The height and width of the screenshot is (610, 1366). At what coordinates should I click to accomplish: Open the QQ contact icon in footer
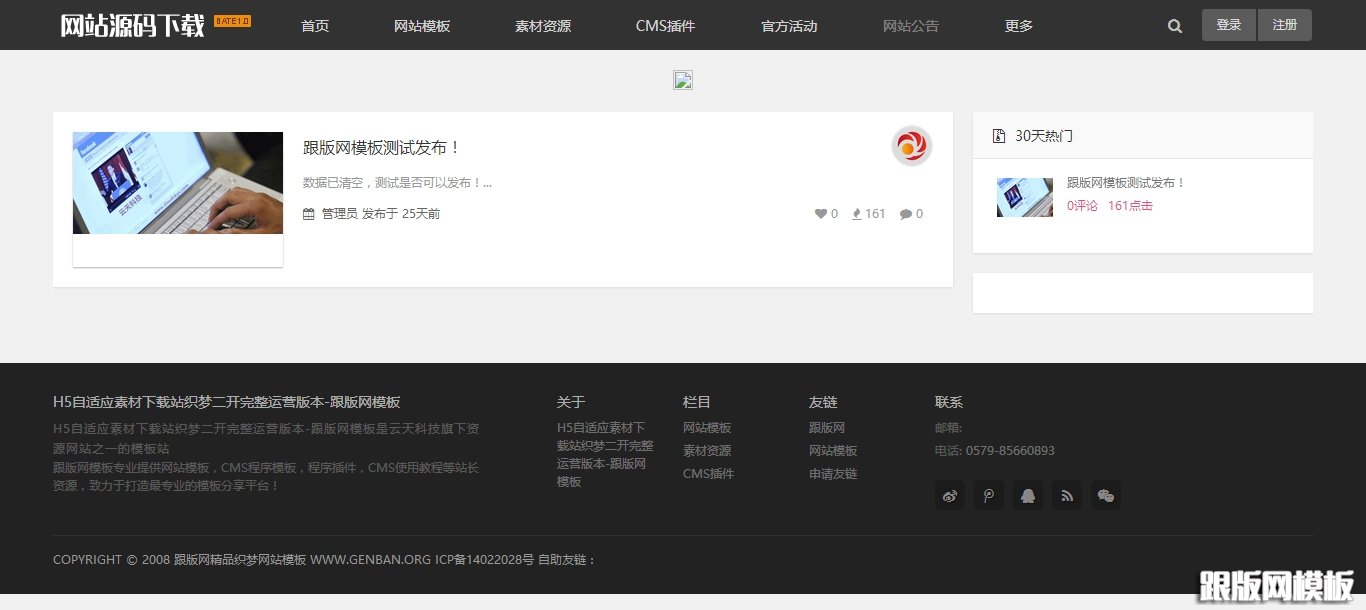click(x=1027, y=495)
